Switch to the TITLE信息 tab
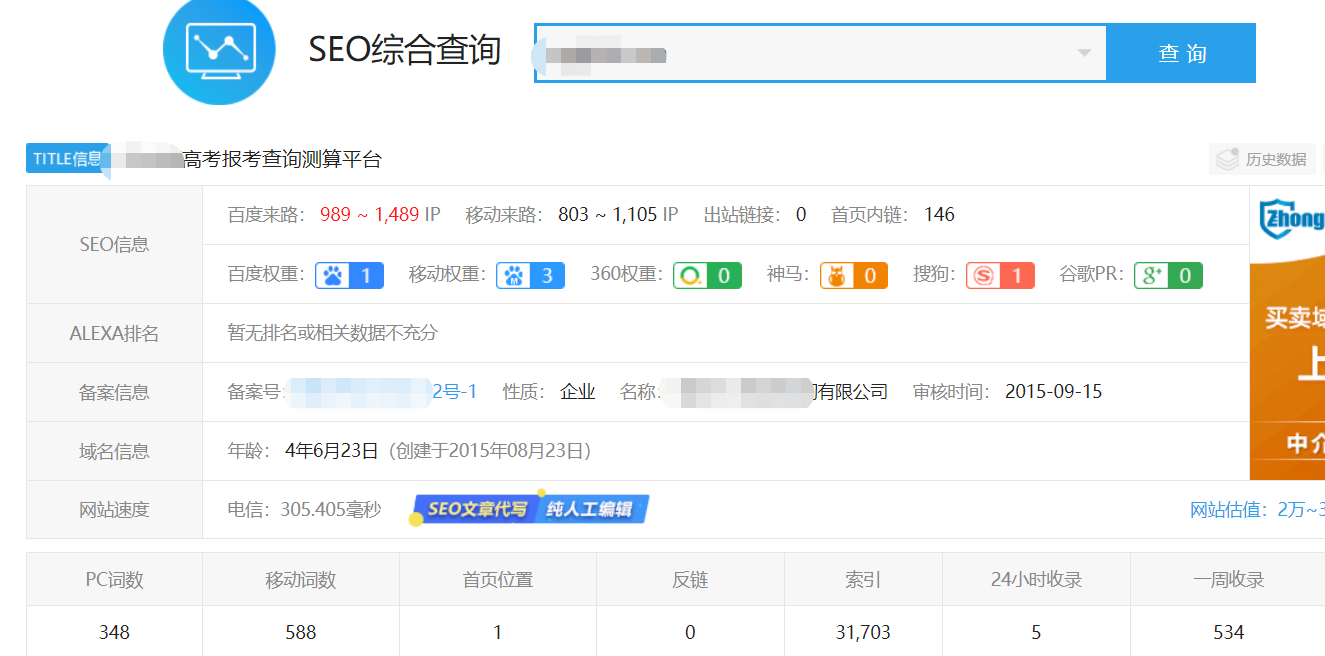 click(66, 158)
